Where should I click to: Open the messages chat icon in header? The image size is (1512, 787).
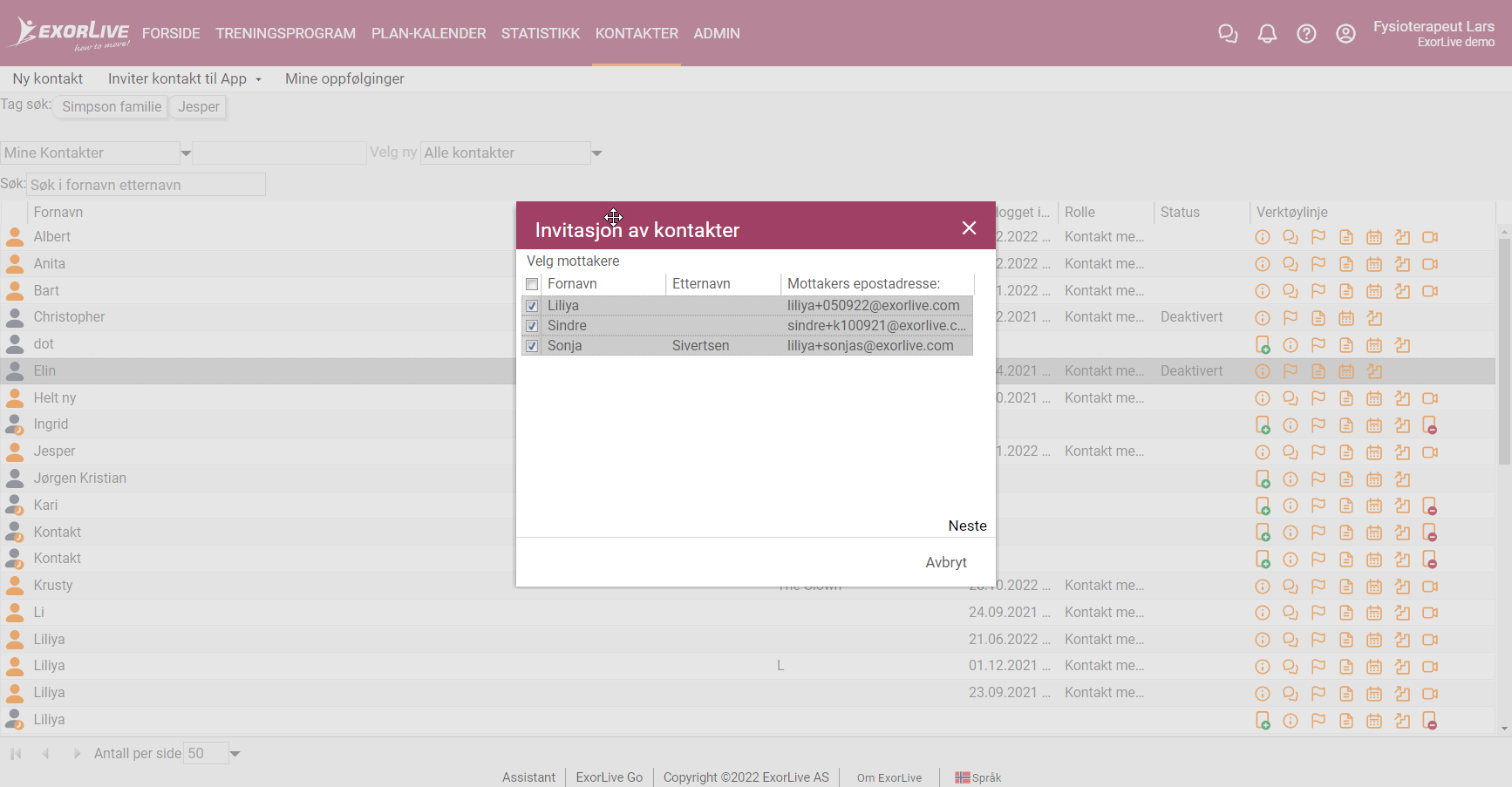pos(1228,34)
